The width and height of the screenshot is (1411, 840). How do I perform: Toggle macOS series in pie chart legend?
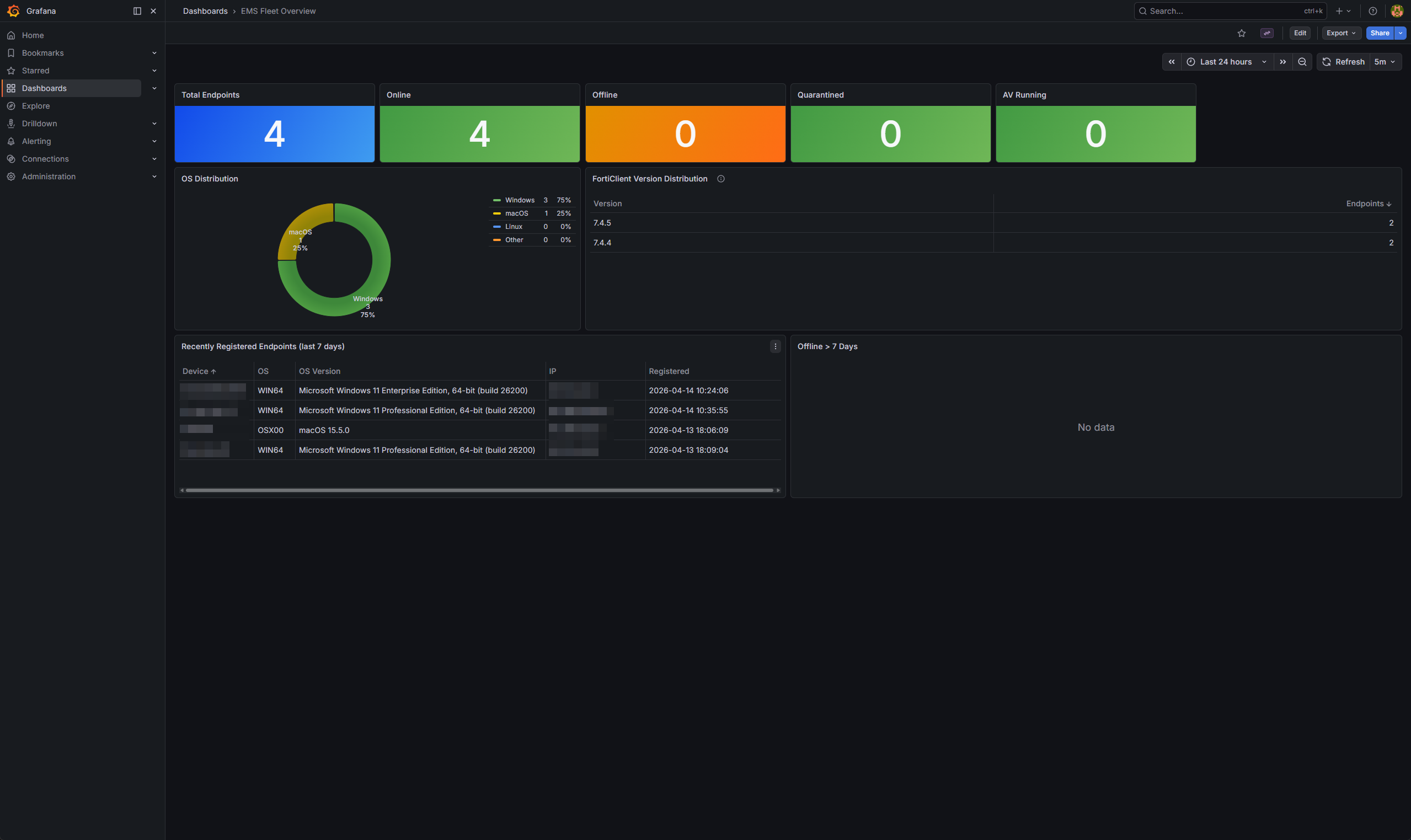(516, 213)
